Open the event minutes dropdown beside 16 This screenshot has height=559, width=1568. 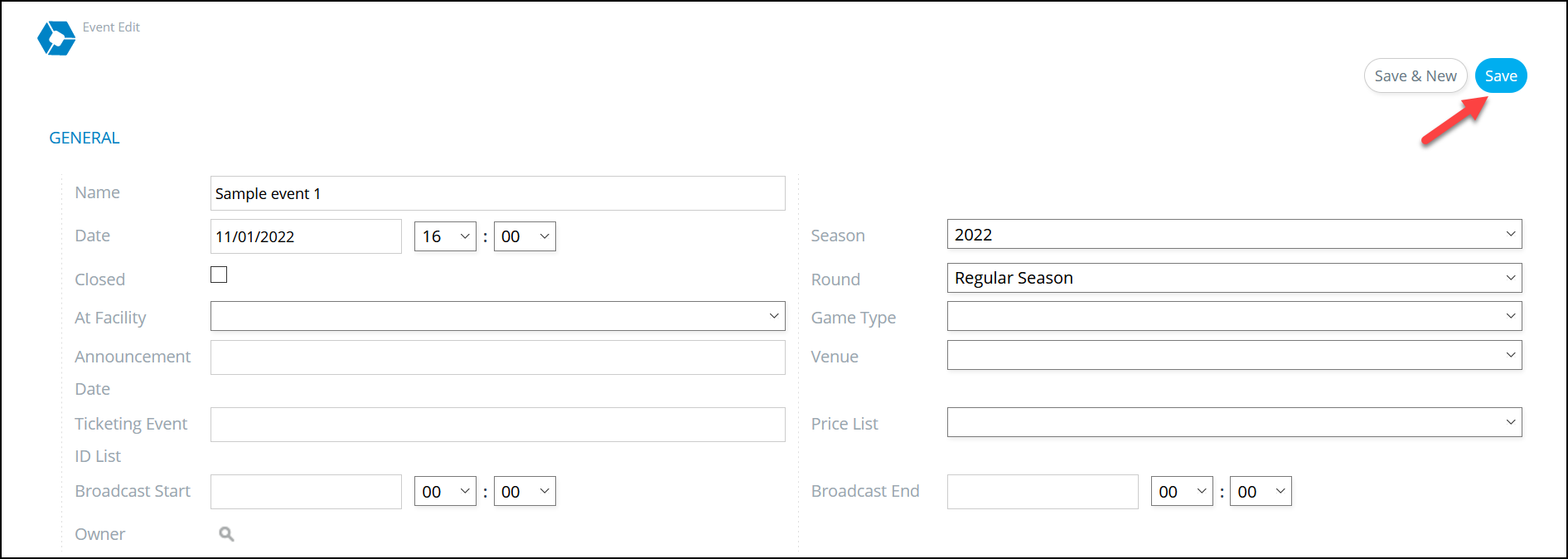pos(525,236)
